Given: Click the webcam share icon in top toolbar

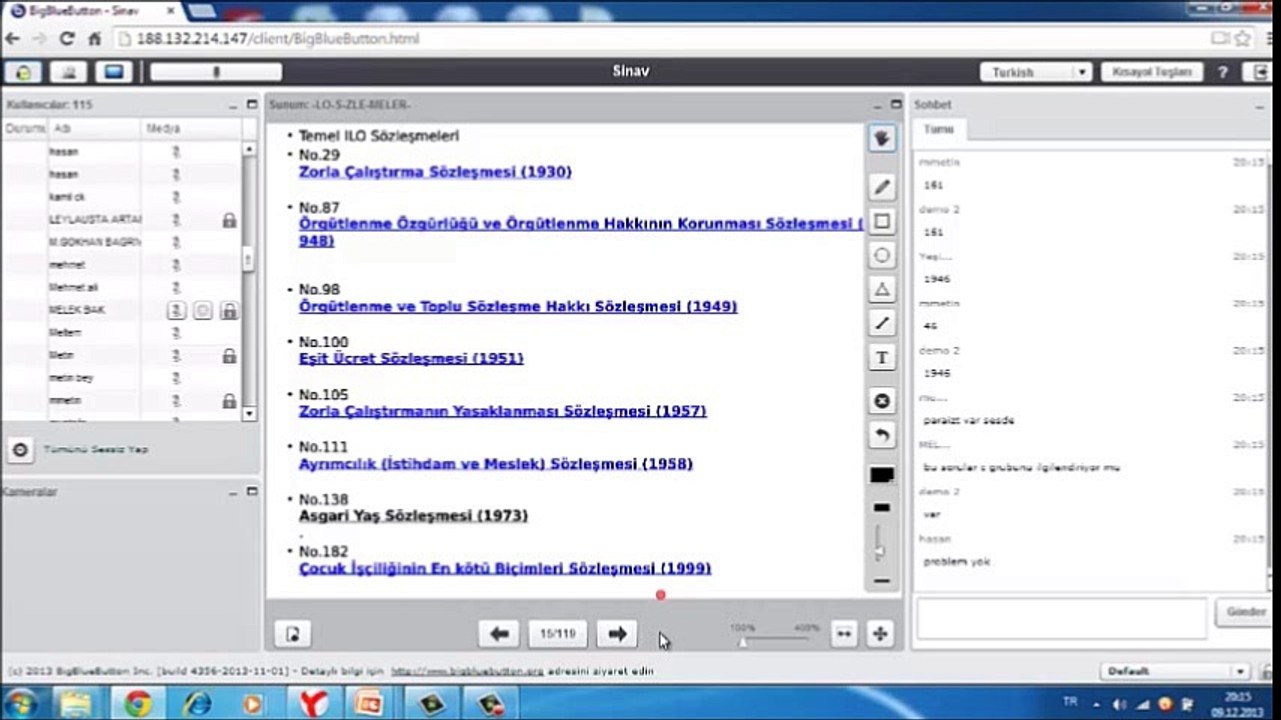Looking at the screenshot, I should tap(69, 72).
